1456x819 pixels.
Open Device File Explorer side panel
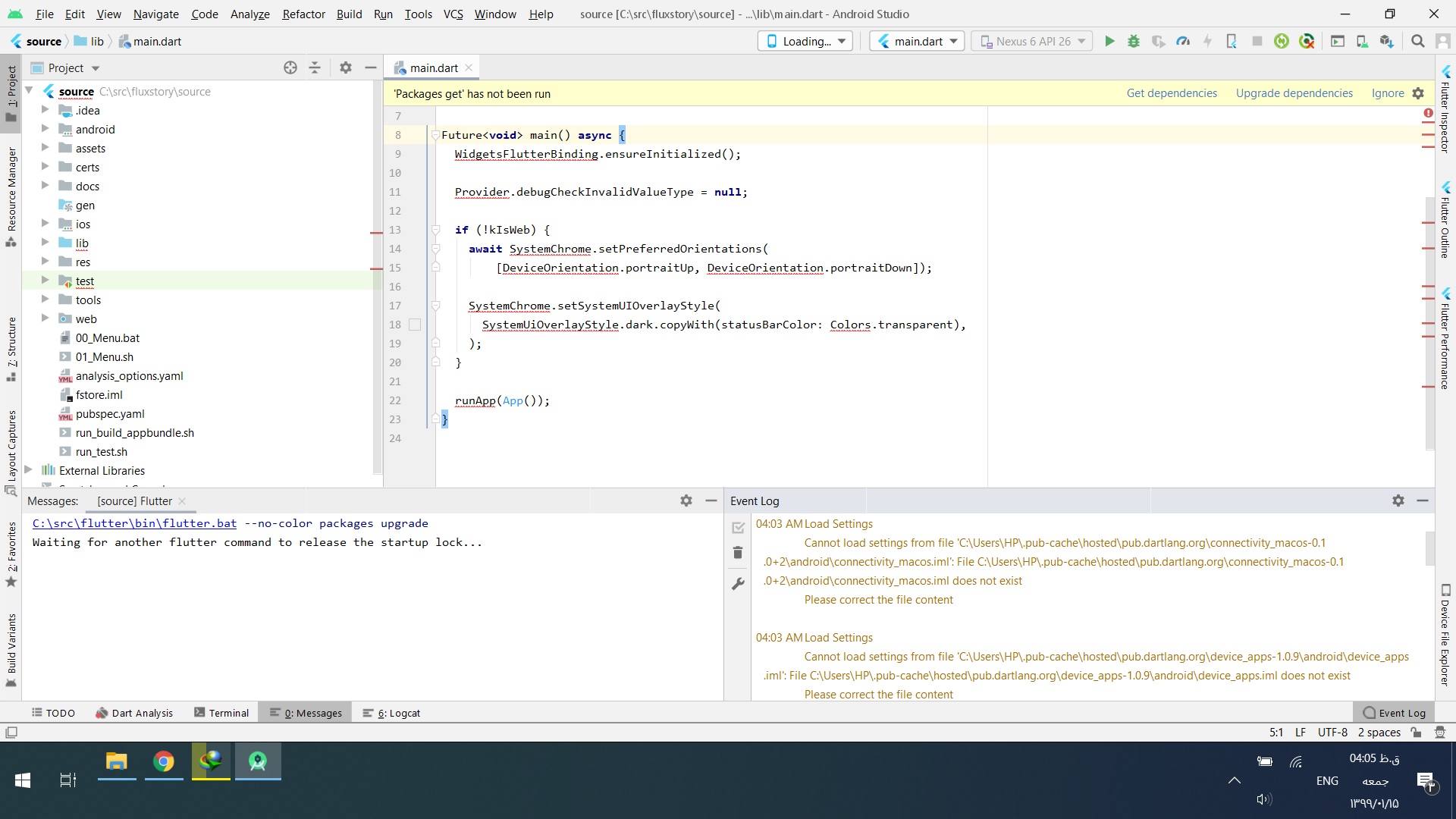tap(1445, 635)
